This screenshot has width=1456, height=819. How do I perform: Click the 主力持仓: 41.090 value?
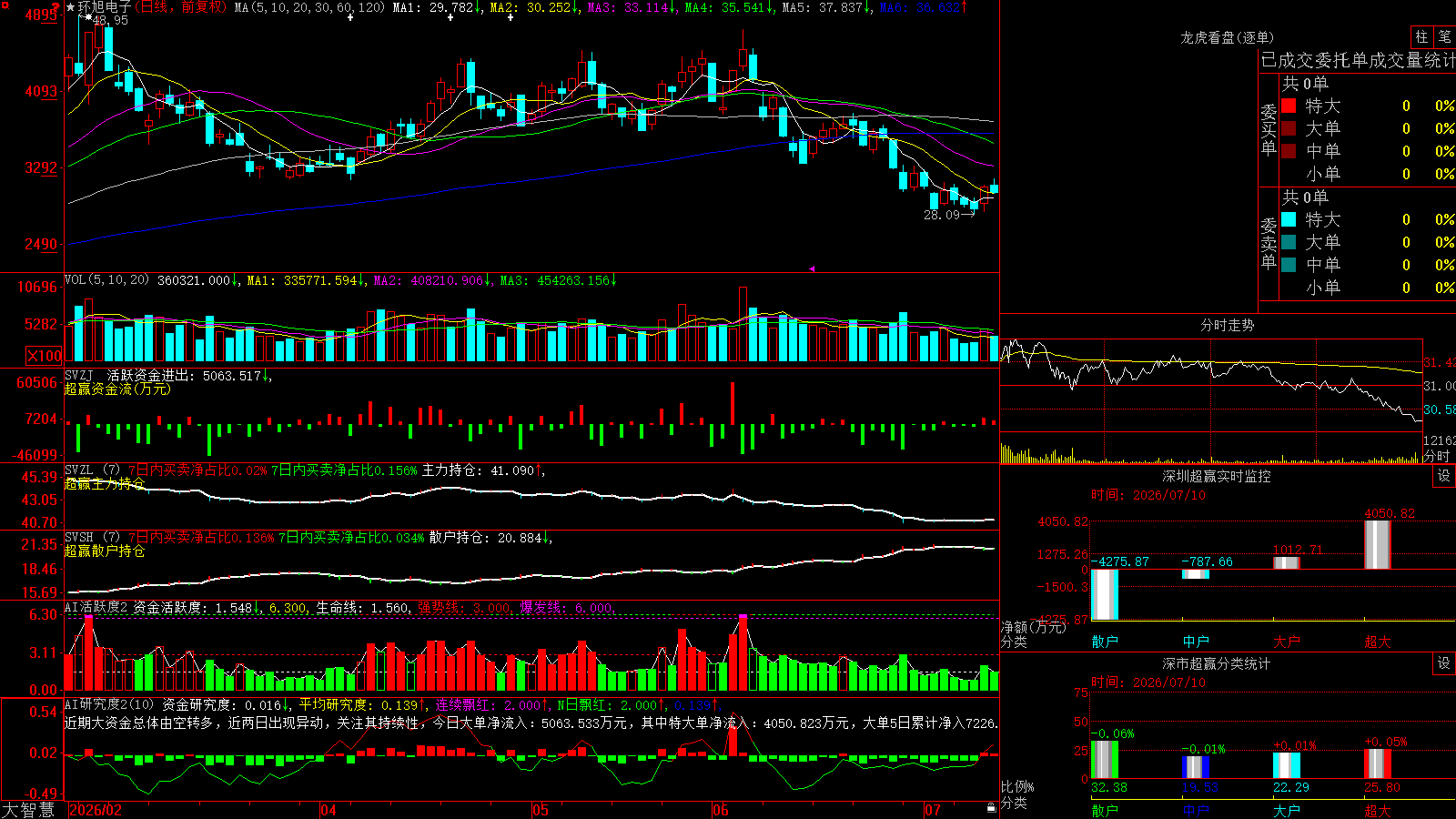click(x=481, y=470)
